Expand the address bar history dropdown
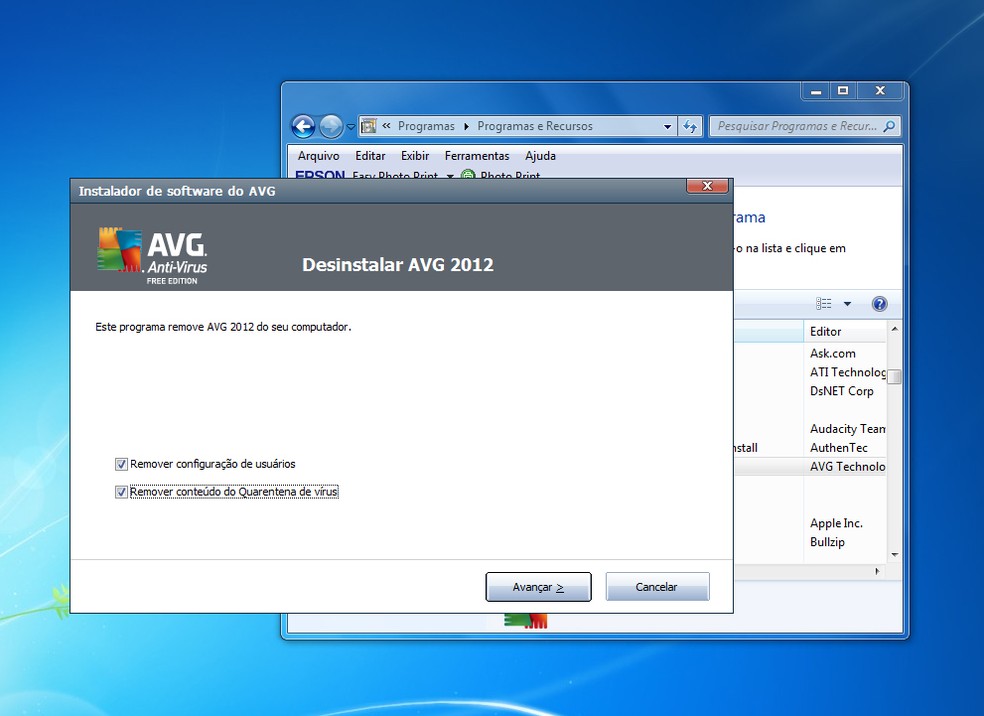The width and height of the screenshot is (984, 716). 667,126
